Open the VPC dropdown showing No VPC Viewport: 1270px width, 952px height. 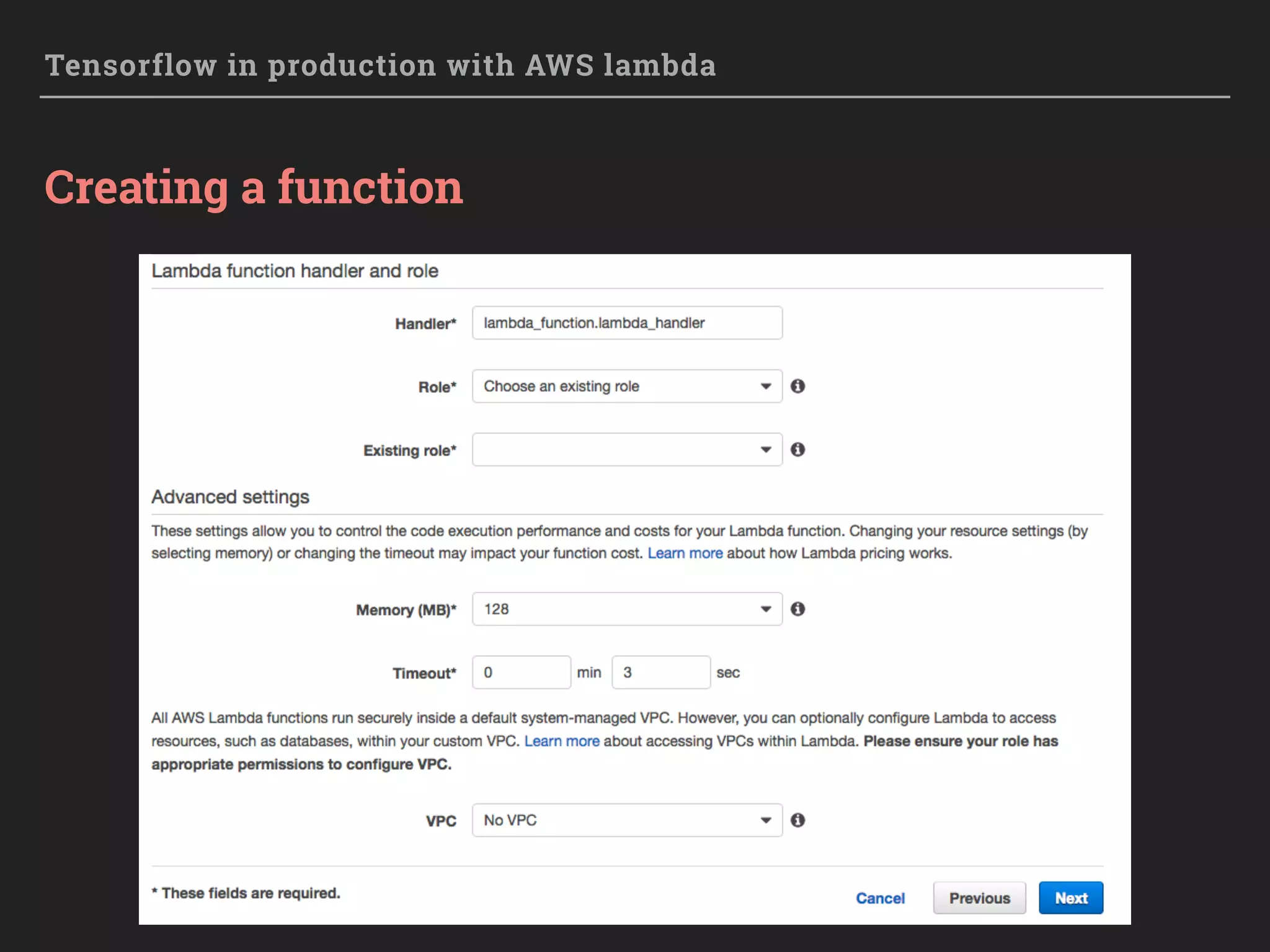click(627, 820)
